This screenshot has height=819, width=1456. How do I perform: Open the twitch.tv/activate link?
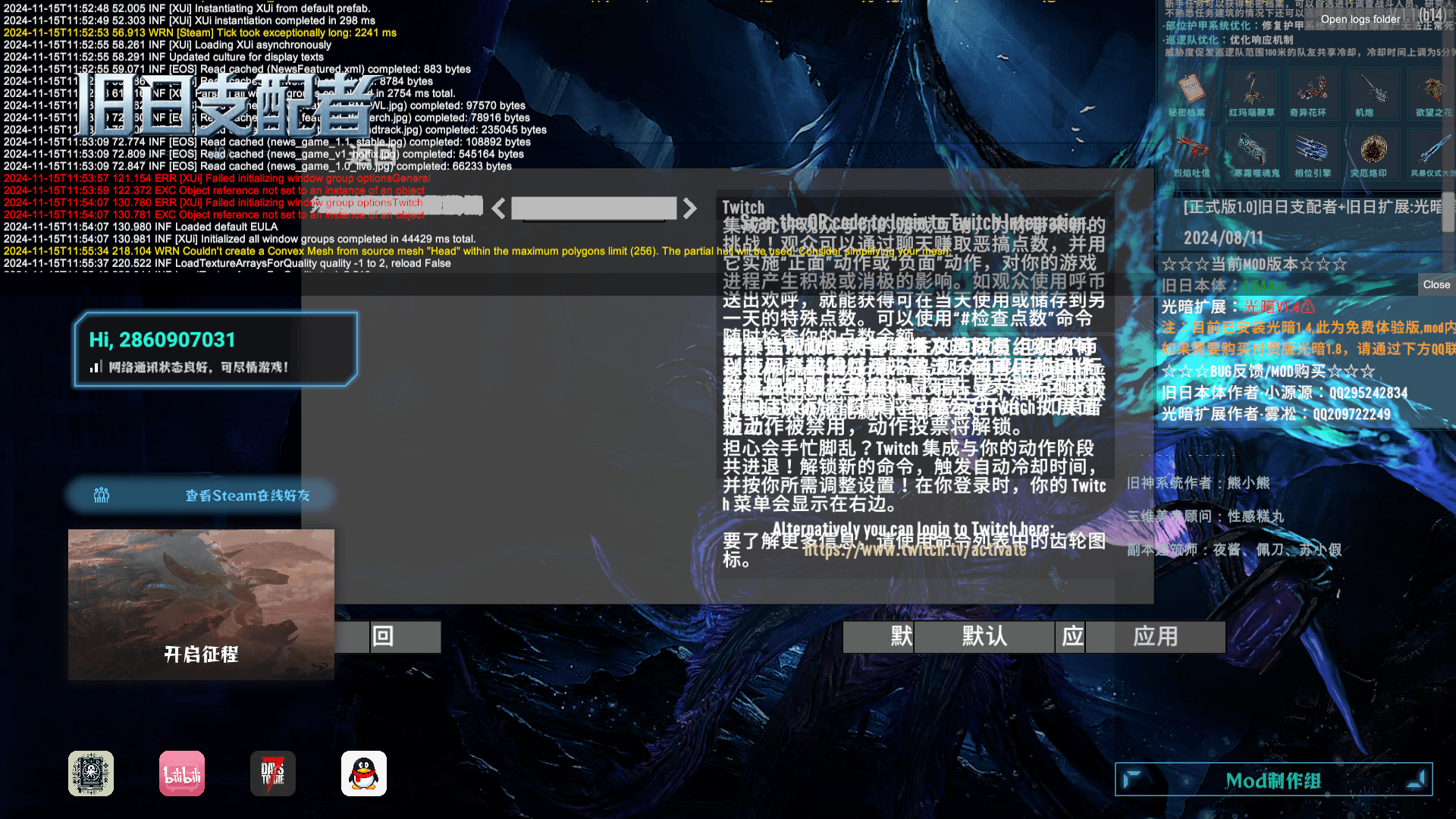point(915,549)
